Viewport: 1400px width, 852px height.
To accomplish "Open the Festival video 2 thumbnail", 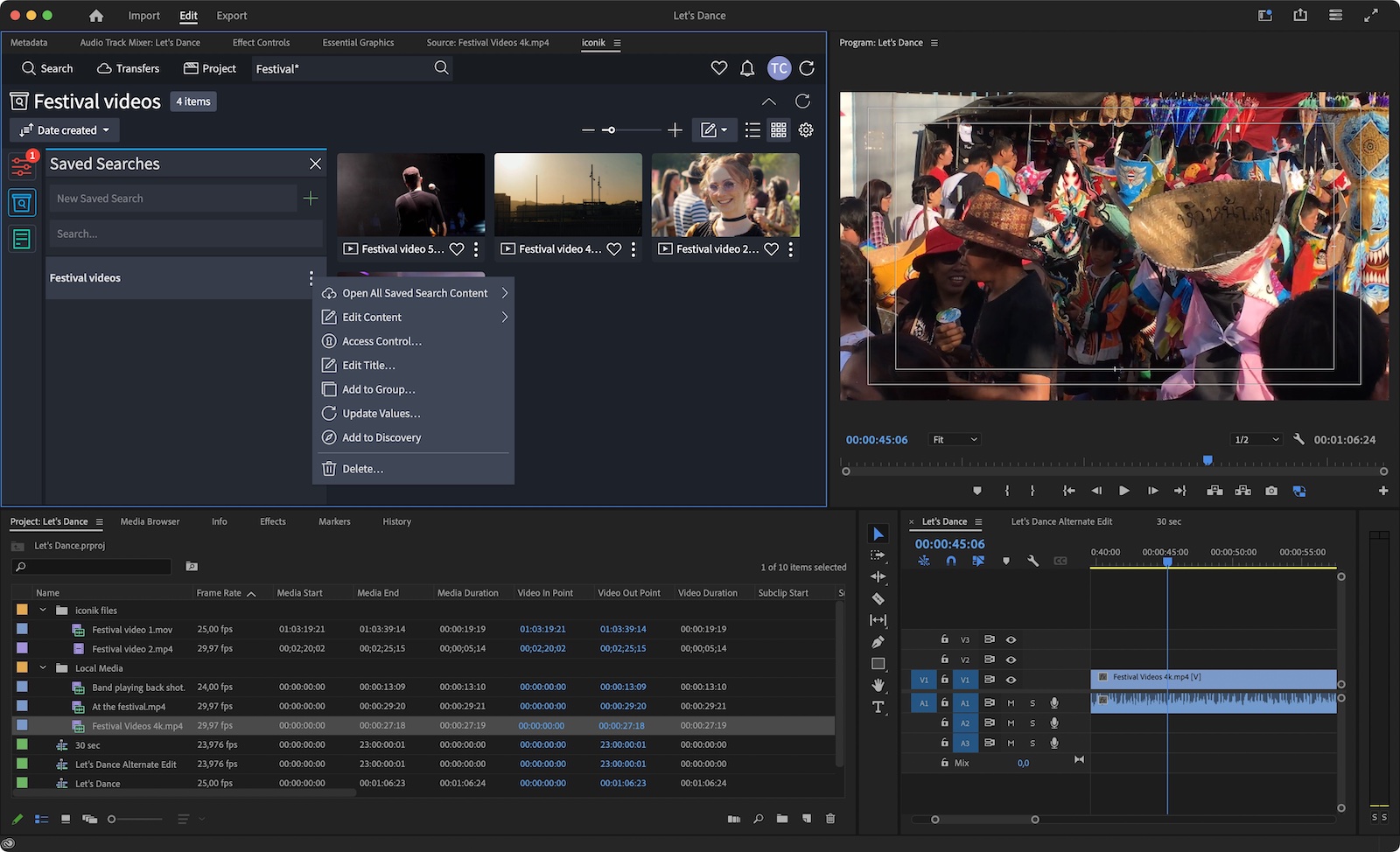I will (724, 194).
